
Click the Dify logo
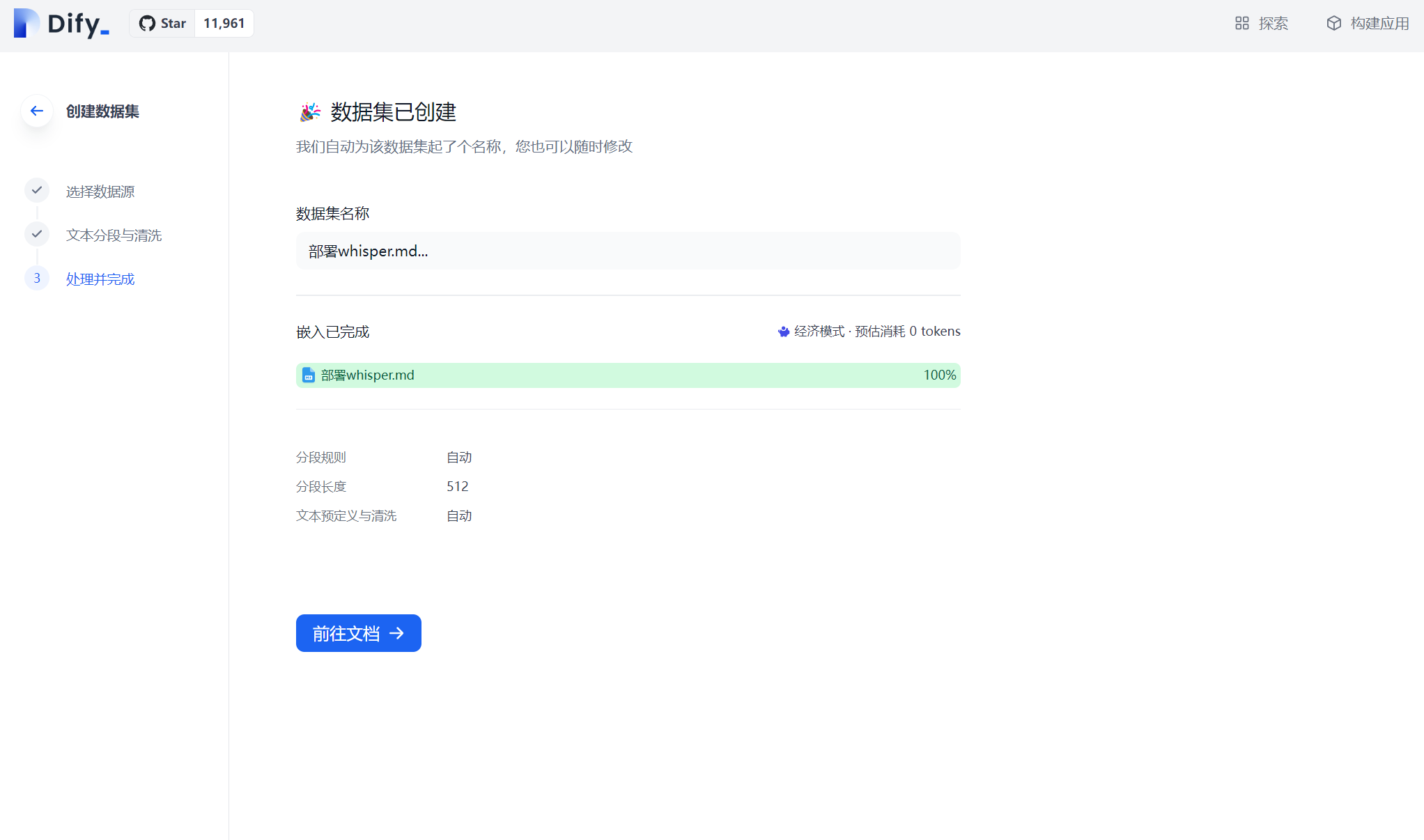pos(61,24)
